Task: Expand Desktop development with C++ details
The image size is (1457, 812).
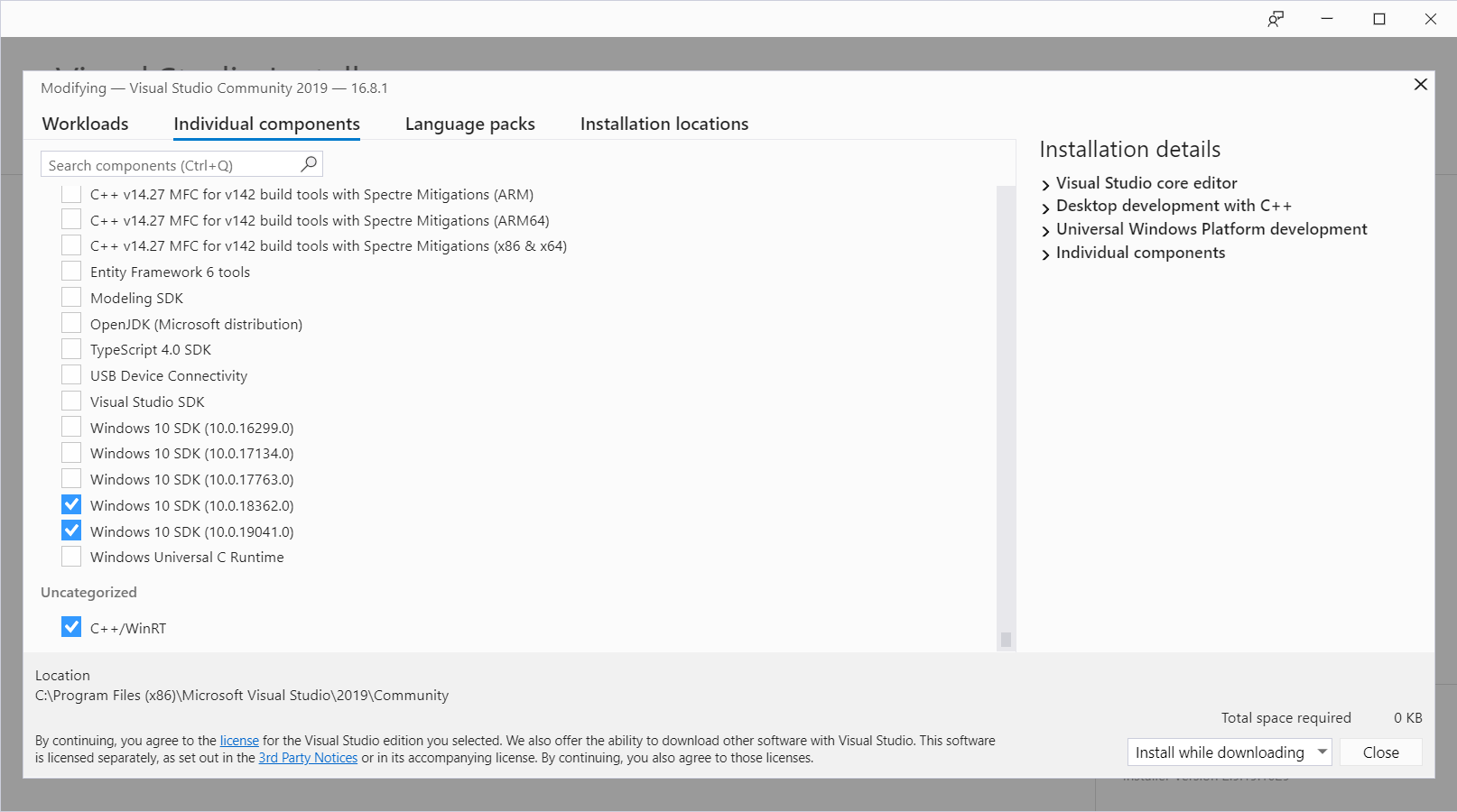Action: pyautogui.click(x=1045, y=208)
